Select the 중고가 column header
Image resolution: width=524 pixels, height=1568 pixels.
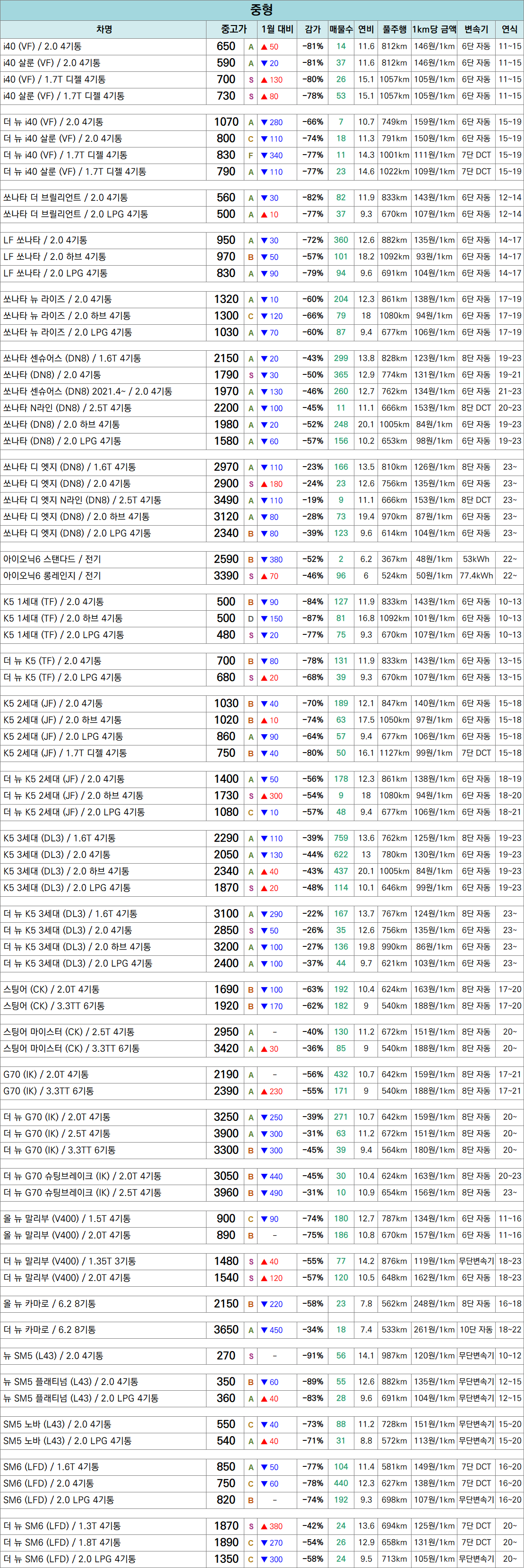tap(233, 29)
